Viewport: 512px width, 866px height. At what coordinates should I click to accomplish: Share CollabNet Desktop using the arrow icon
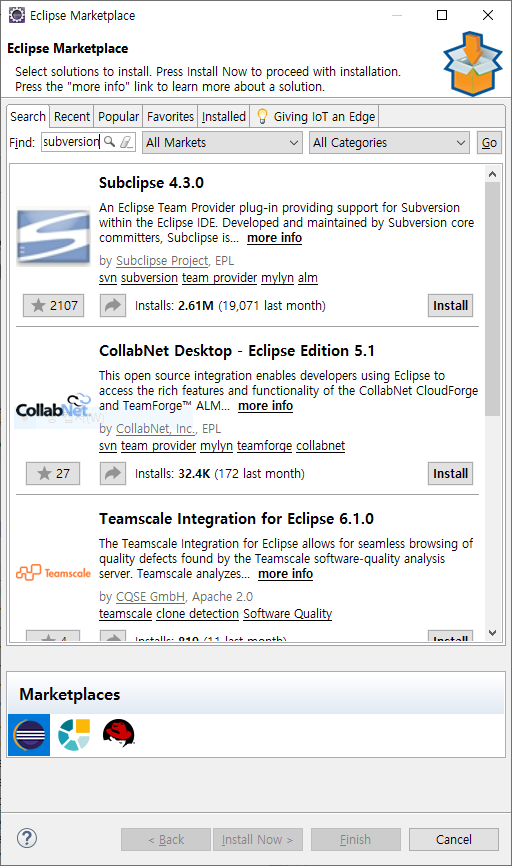click(113, 473)
